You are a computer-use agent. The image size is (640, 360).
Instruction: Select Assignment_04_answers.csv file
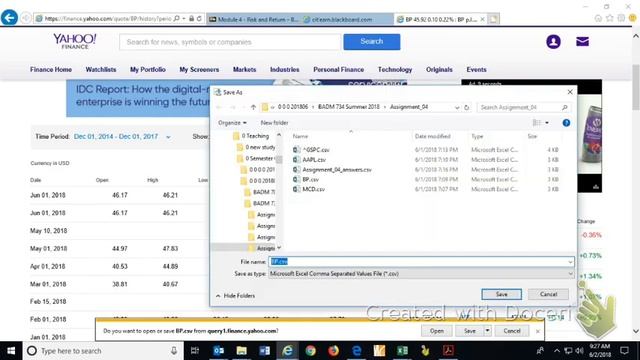[337, 169]
